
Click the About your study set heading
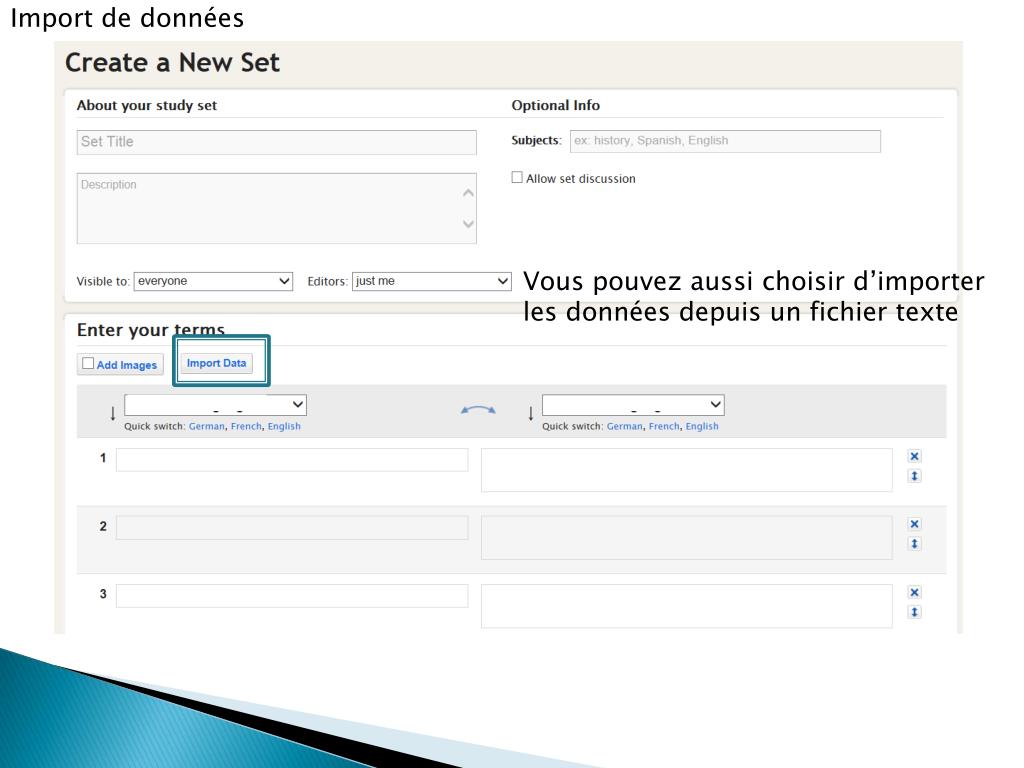pos(147,105)
